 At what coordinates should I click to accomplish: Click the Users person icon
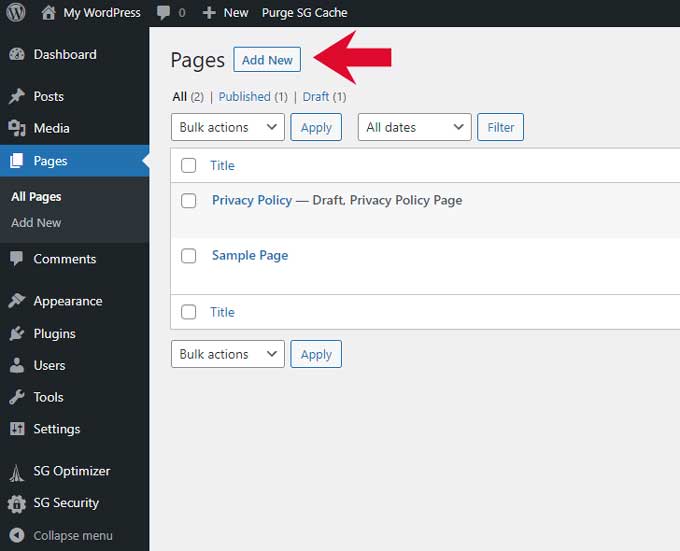tap(17, 366)
